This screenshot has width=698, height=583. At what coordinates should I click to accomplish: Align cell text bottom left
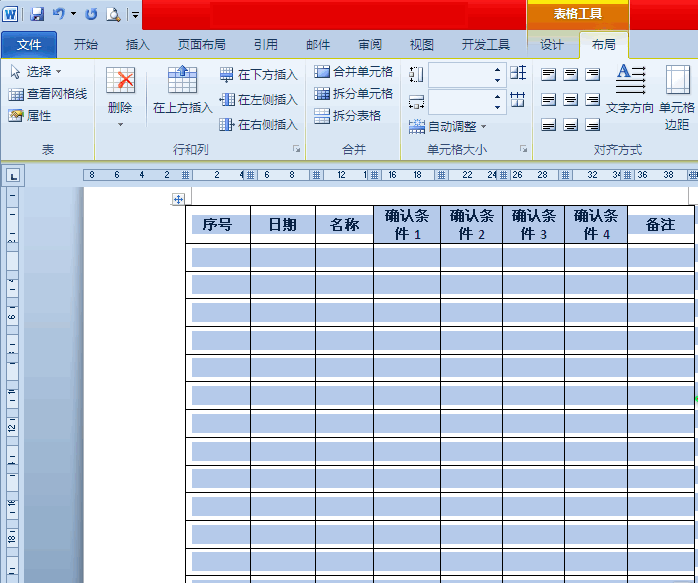pyautogui.click(x=548, y=125)
